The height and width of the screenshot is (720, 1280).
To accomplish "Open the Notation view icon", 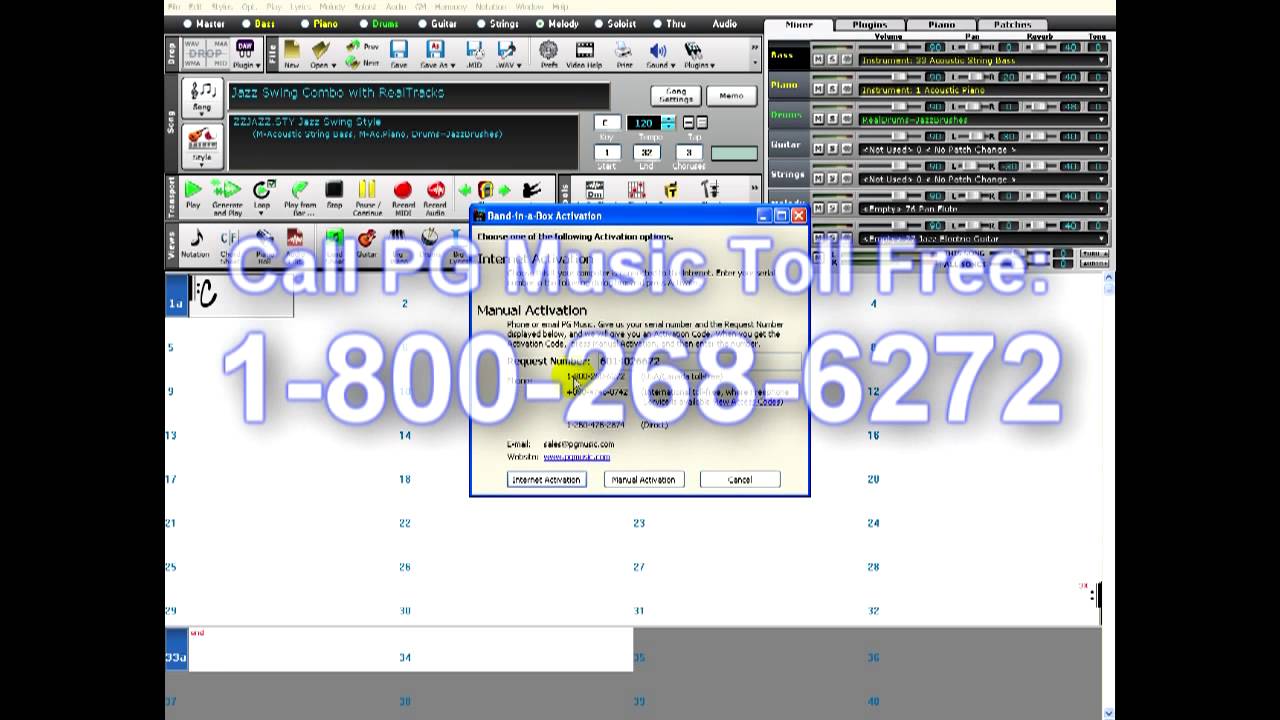I will click(x=197, y=243).
